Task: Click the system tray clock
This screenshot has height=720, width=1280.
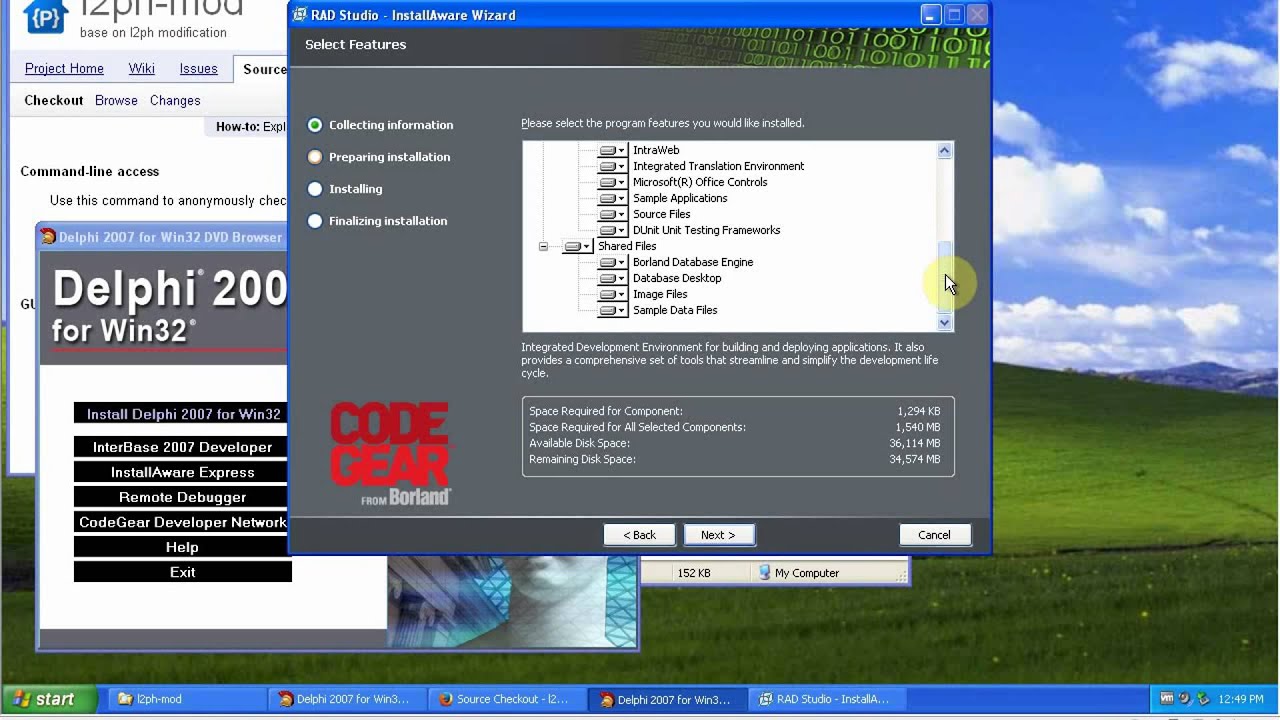Action: point(1240,699)
